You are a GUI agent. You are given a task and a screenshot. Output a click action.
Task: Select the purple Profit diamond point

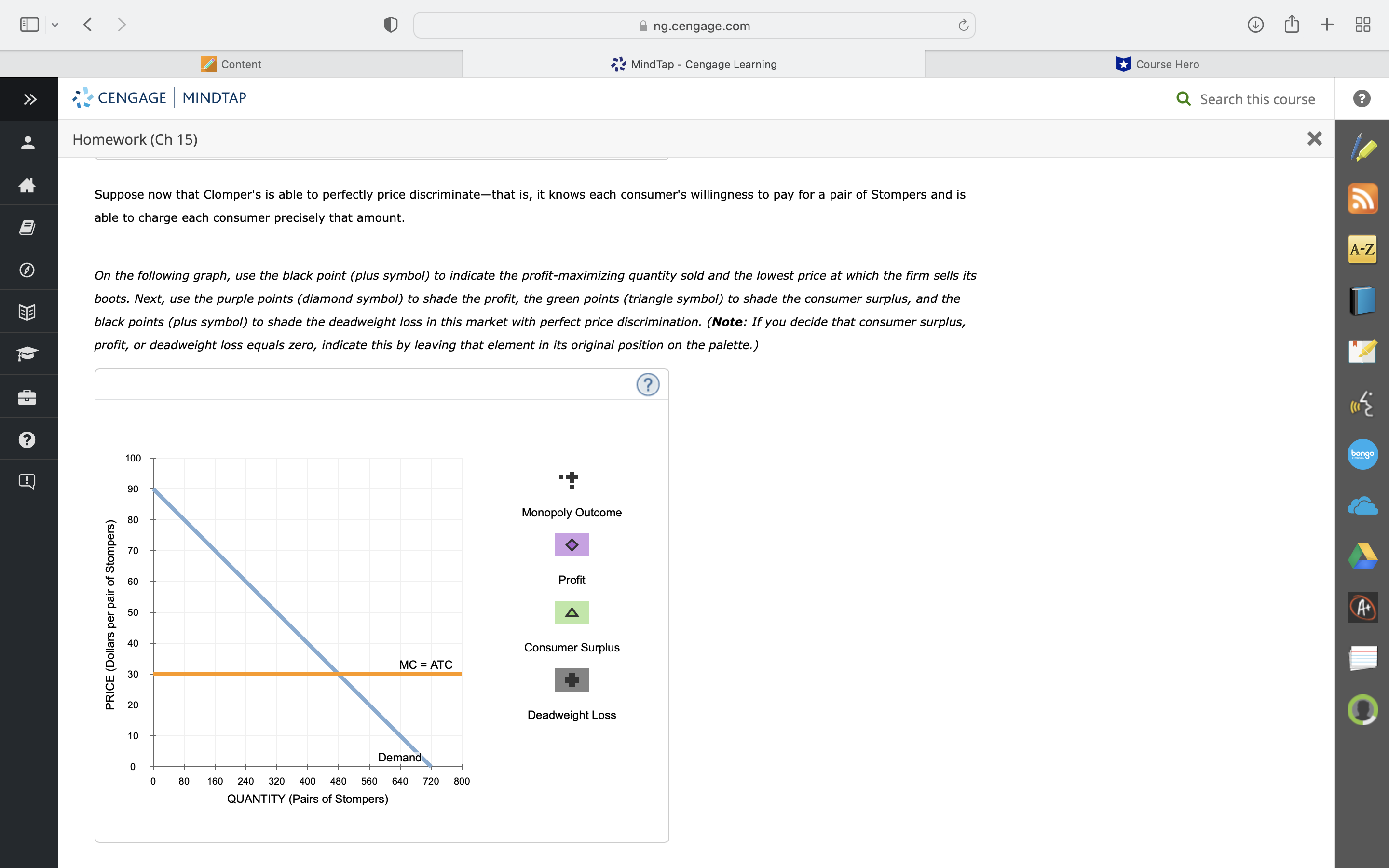coord(571,544)
